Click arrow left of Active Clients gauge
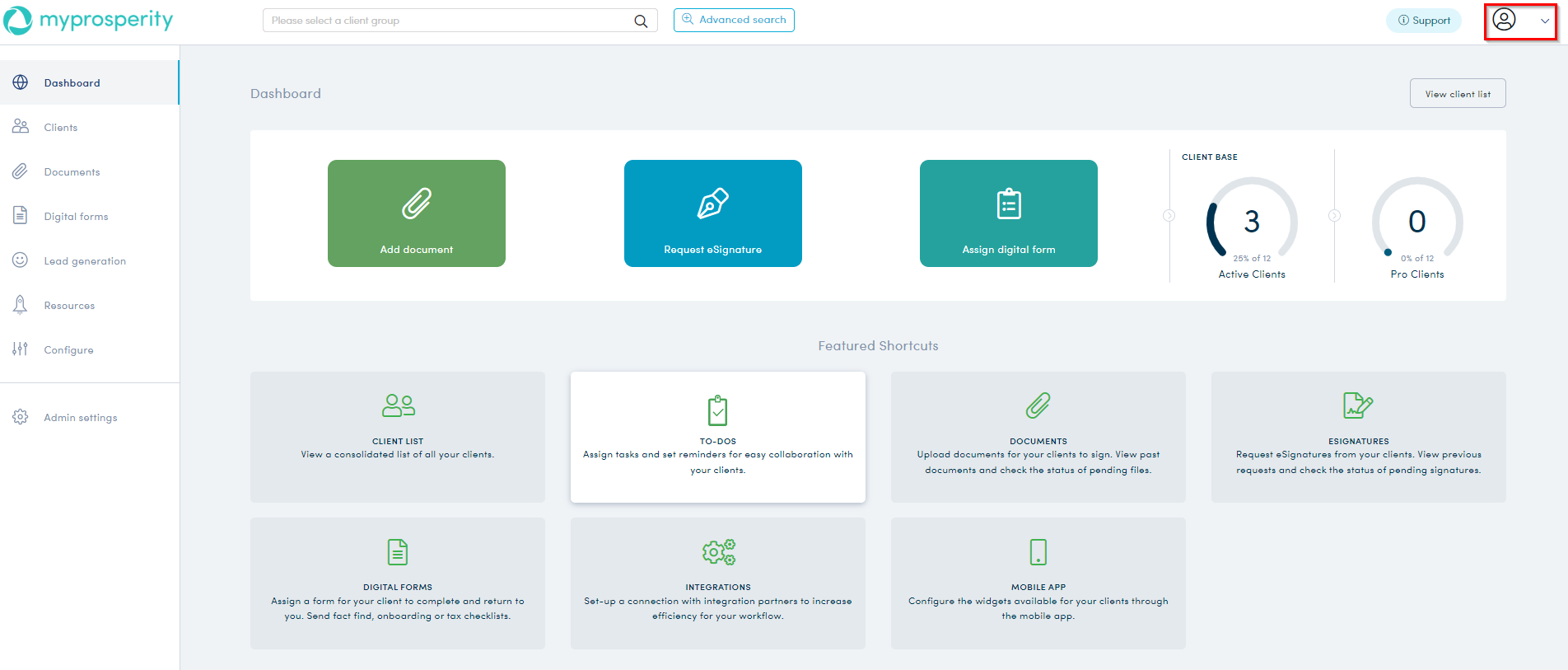 [1169, 216]
